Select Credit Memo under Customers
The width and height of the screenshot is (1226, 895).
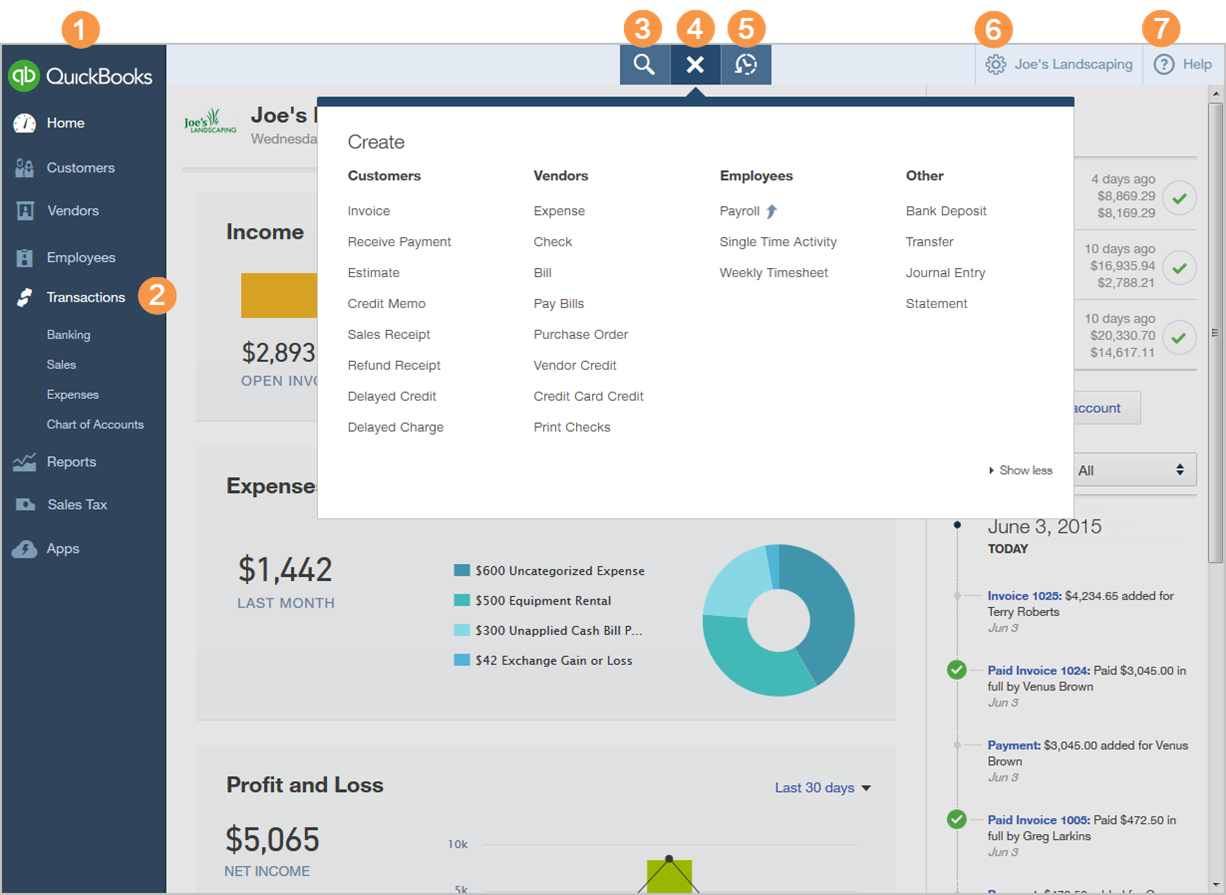(387, 304)
